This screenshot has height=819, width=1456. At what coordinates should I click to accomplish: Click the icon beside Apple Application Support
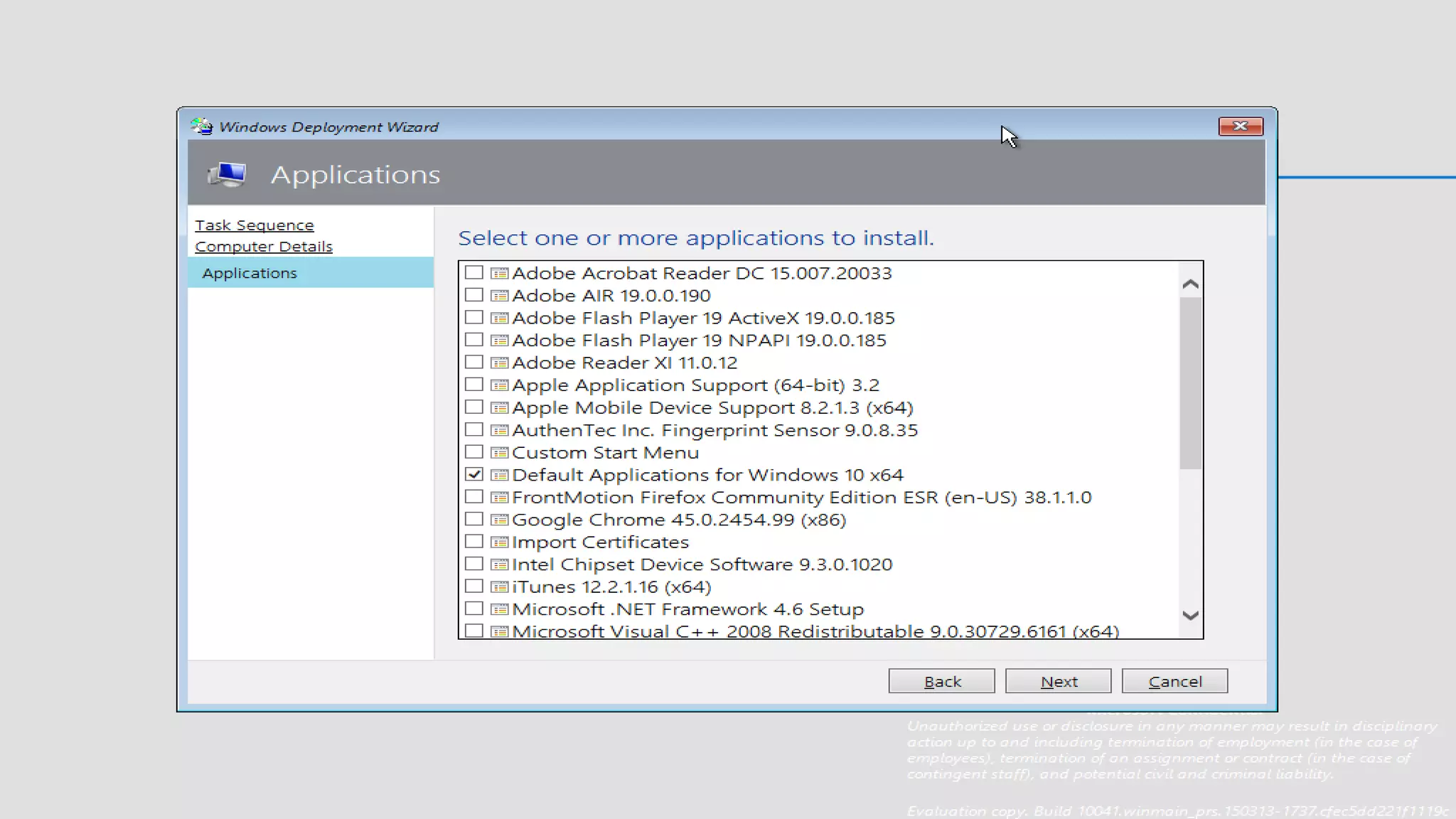500,385
